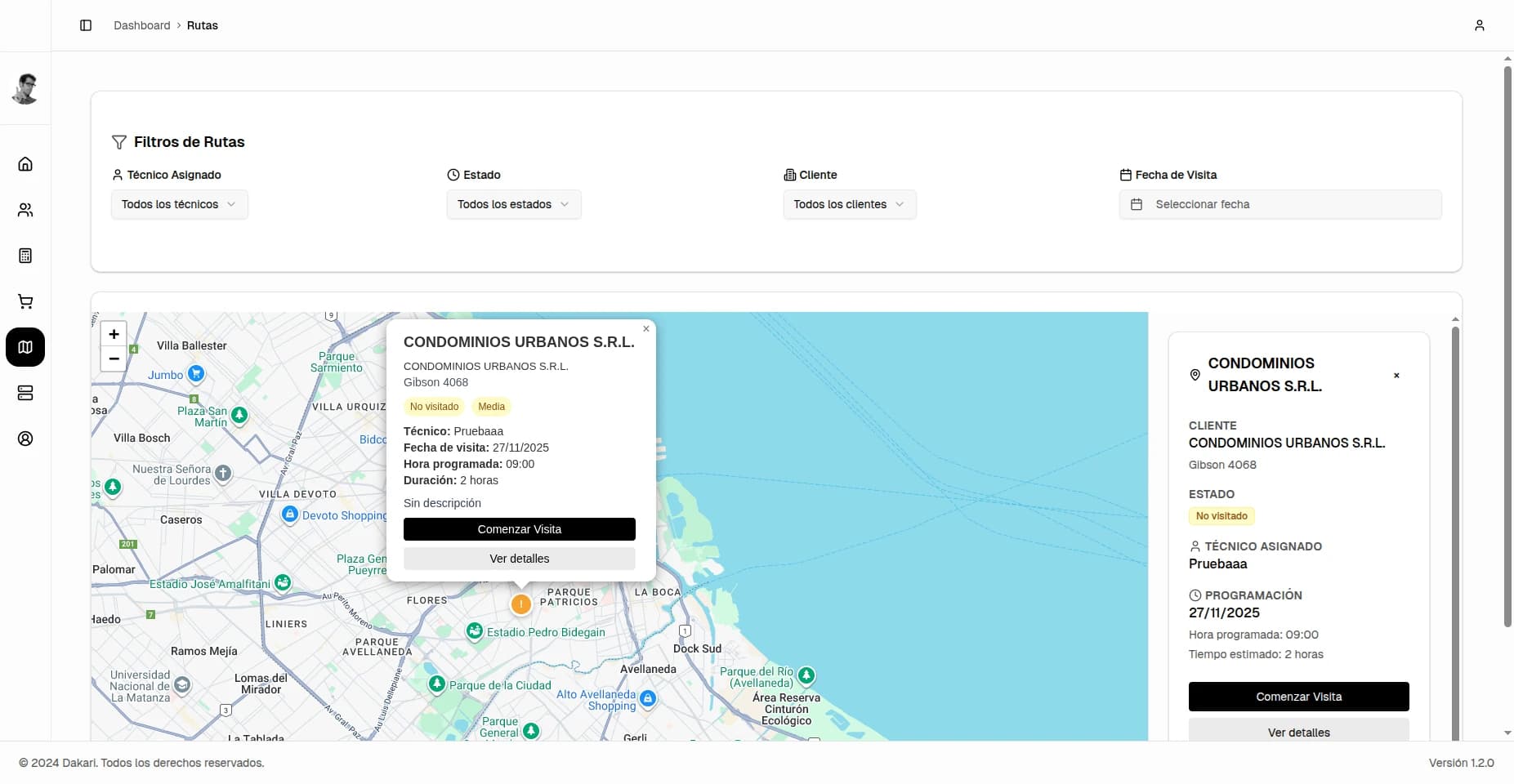Open the user account icon at top right
This screenshot has width=1514, height=784.
tap(1479, 25)
